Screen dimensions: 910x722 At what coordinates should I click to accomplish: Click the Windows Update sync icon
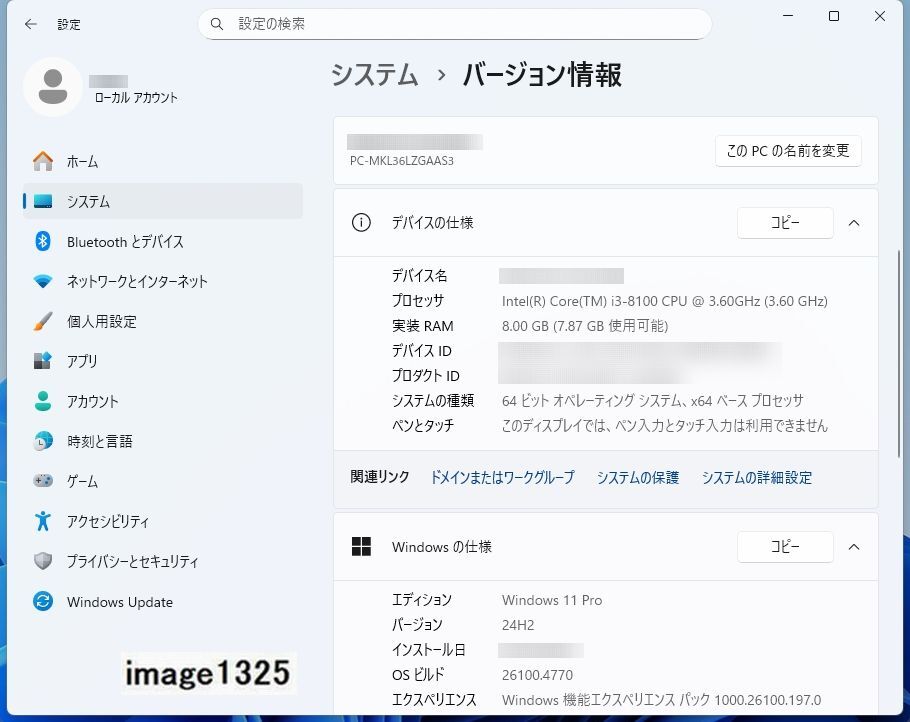tap(43, 601)
